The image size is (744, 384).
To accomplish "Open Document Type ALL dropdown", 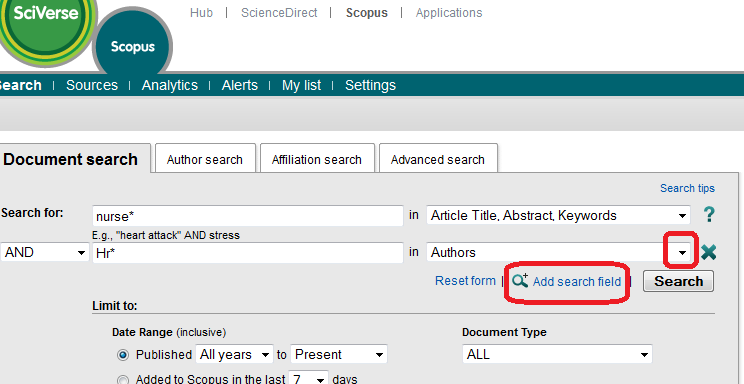I will pyautogui.click(x=558, y=355).
